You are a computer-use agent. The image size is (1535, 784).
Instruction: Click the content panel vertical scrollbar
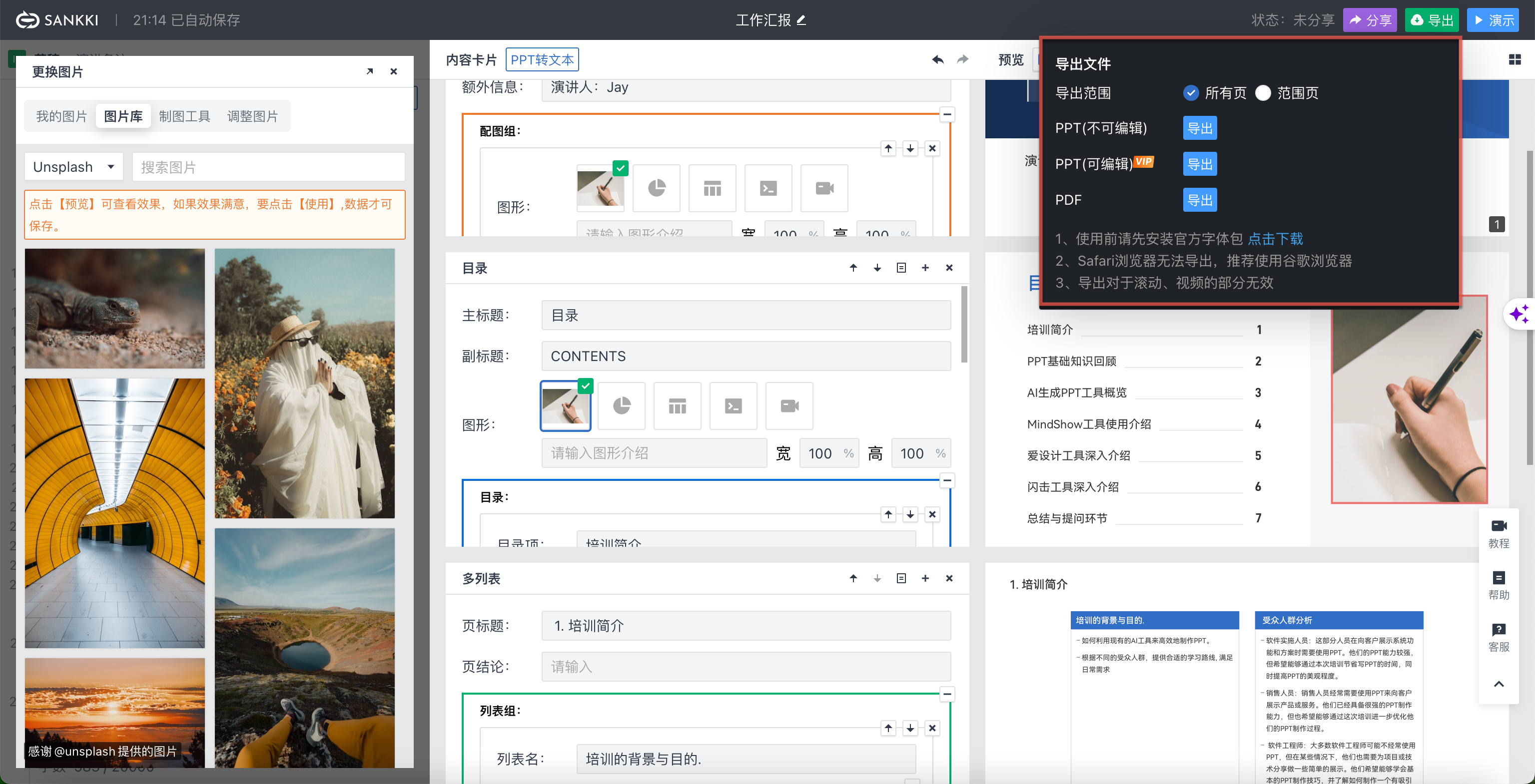pos(964,325)
